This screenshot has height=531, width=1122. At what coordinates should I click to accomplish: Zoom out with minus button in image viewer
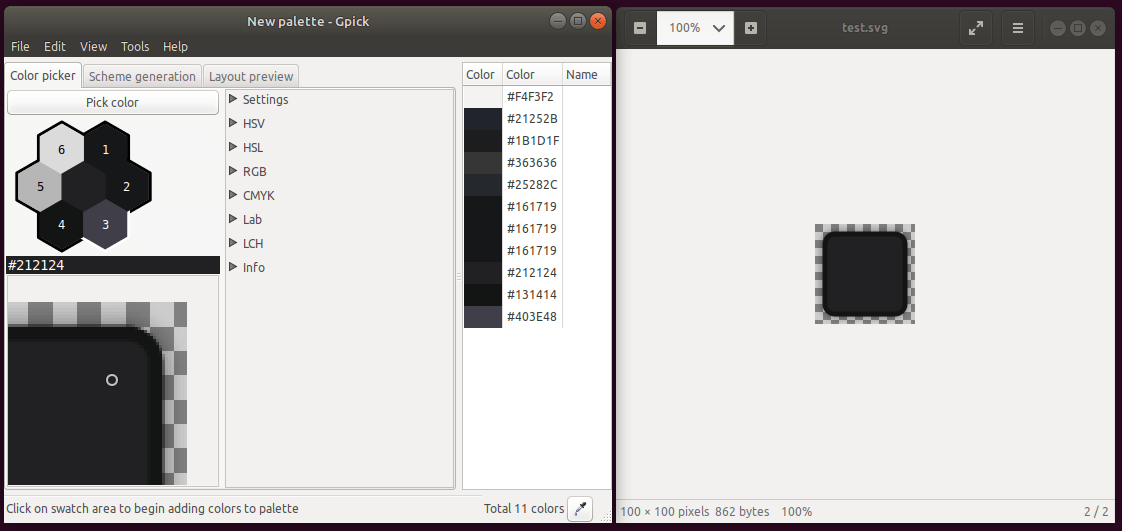click(640, 29)
